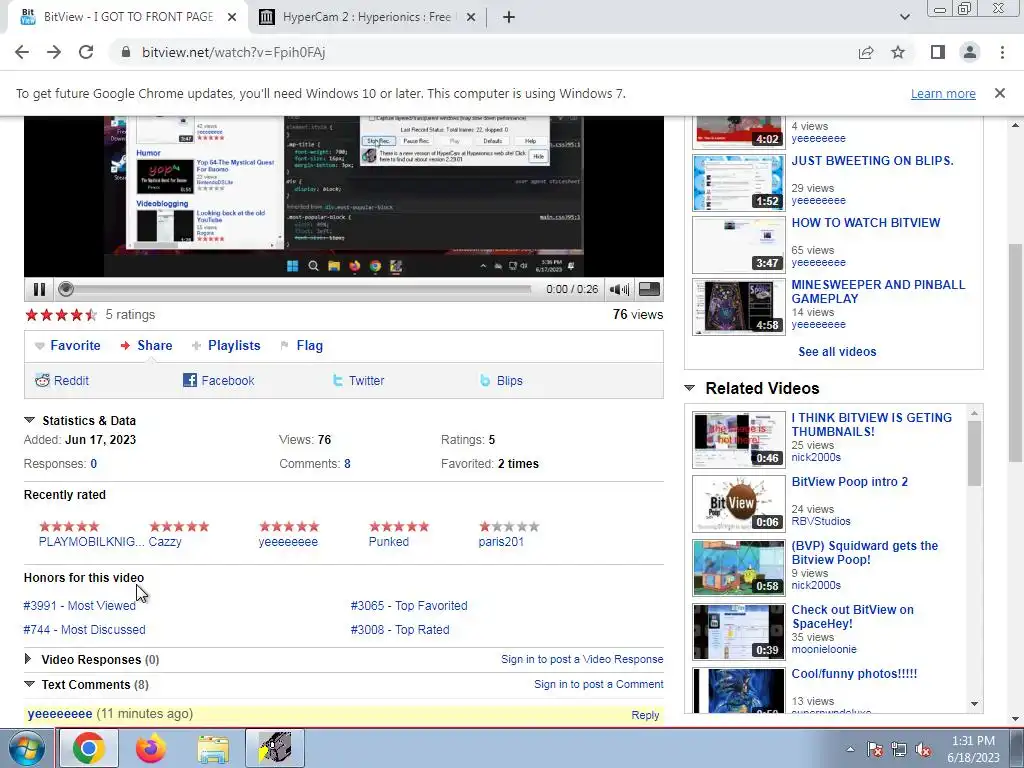Open HOW TO WATCH BITVIEW video title

click(x=866, y=223)
